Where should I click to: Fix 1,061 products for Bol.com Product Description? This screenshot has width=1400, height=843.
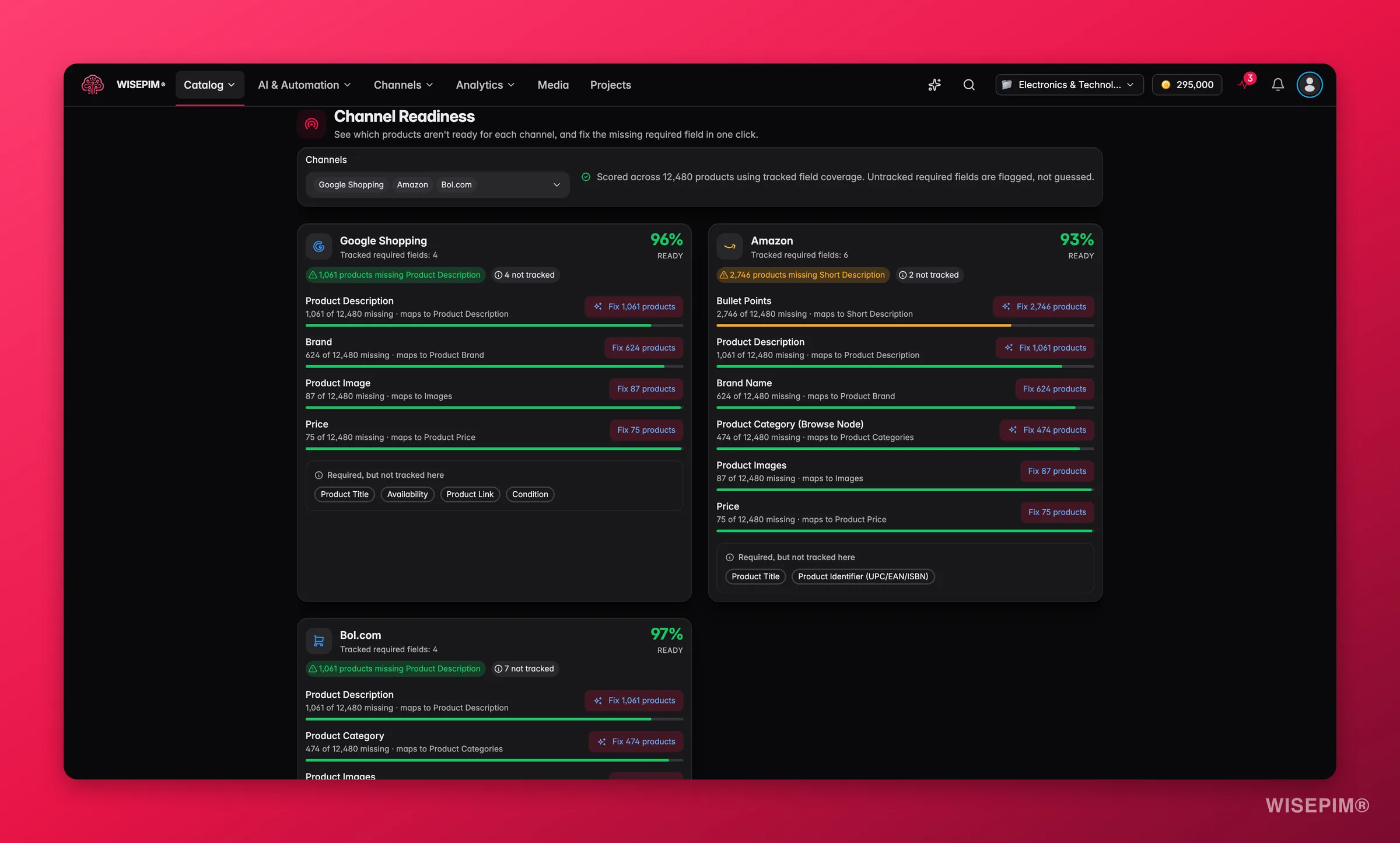[x=633, y=700]
